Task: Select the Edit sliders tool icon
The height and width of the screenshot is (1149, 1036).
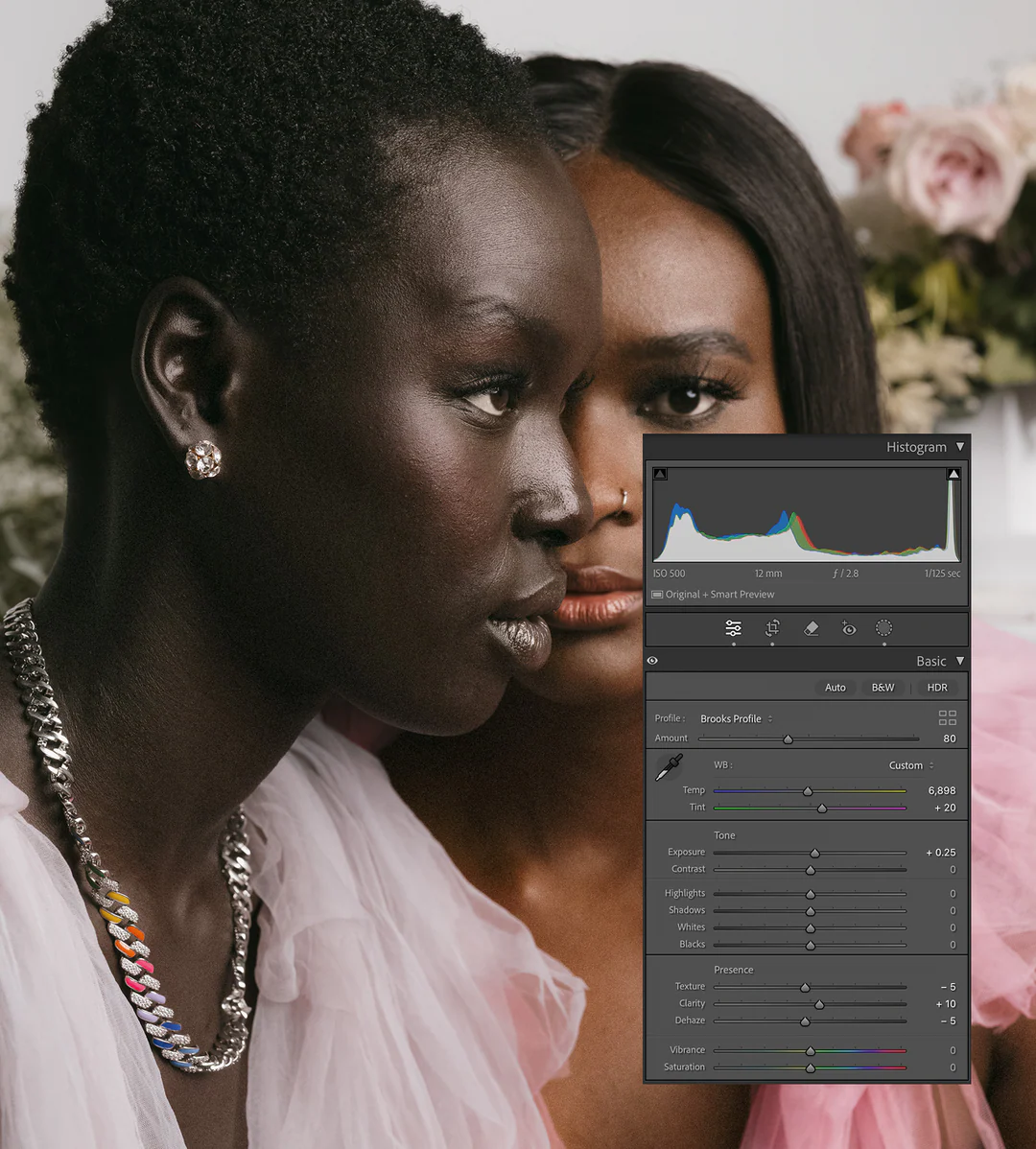Action: pyautogui.click(x=733, y=628)
